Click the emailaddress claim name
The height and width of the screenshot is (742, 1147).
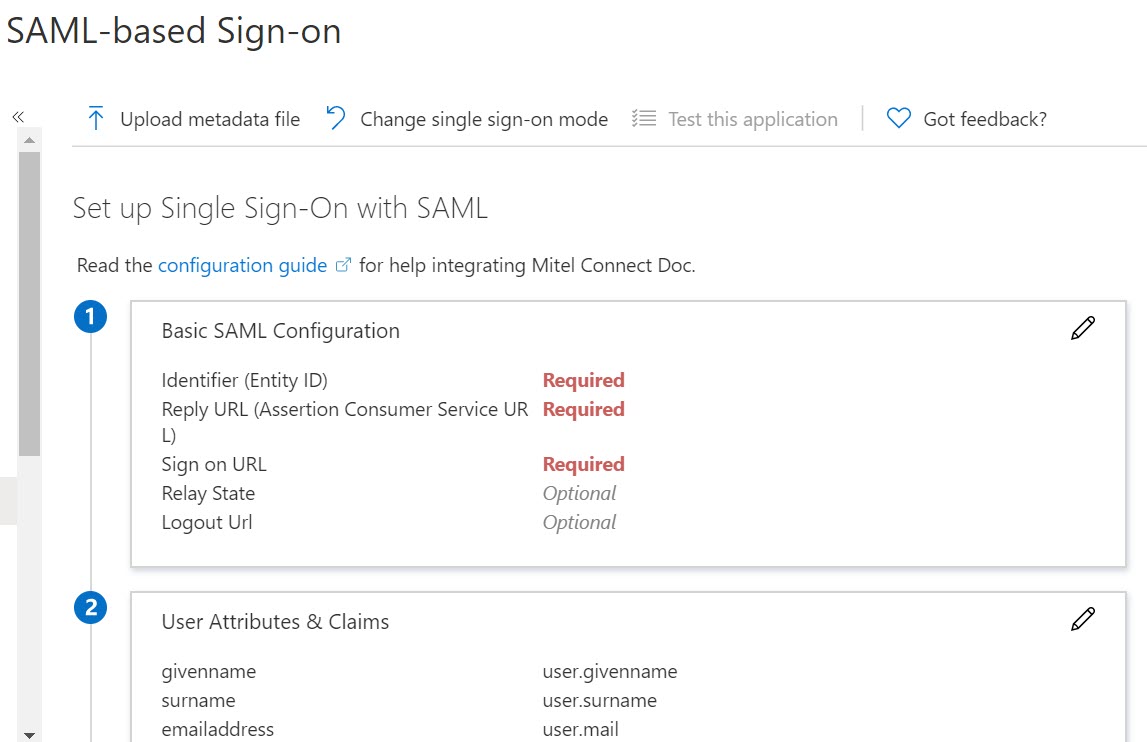click(217, 730)
